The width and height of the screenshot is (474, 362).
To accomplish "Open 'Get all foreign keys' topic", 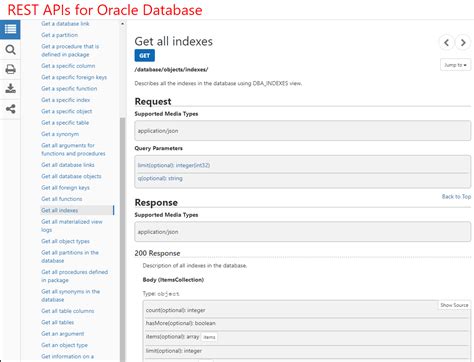I will click(x=65, y=188).
